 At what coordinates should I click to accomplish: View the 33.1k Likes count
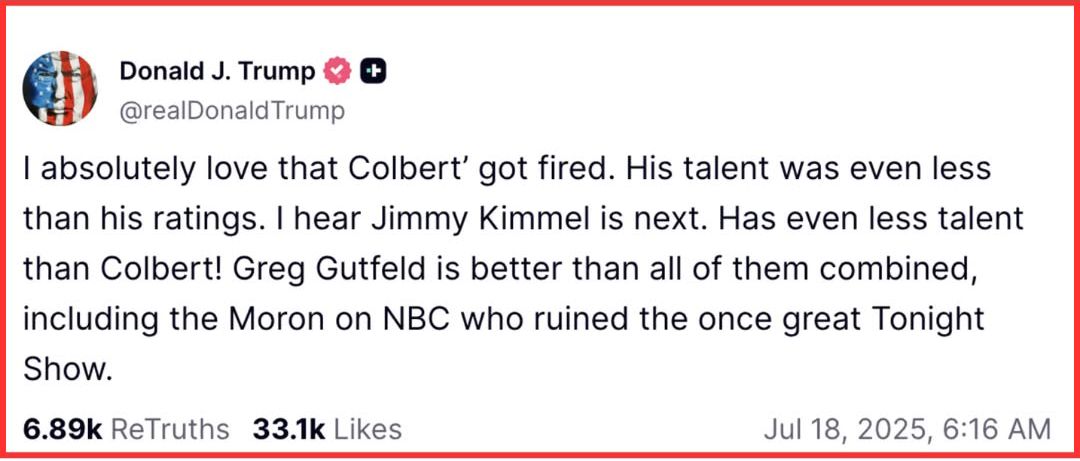(x=288, y=429)
